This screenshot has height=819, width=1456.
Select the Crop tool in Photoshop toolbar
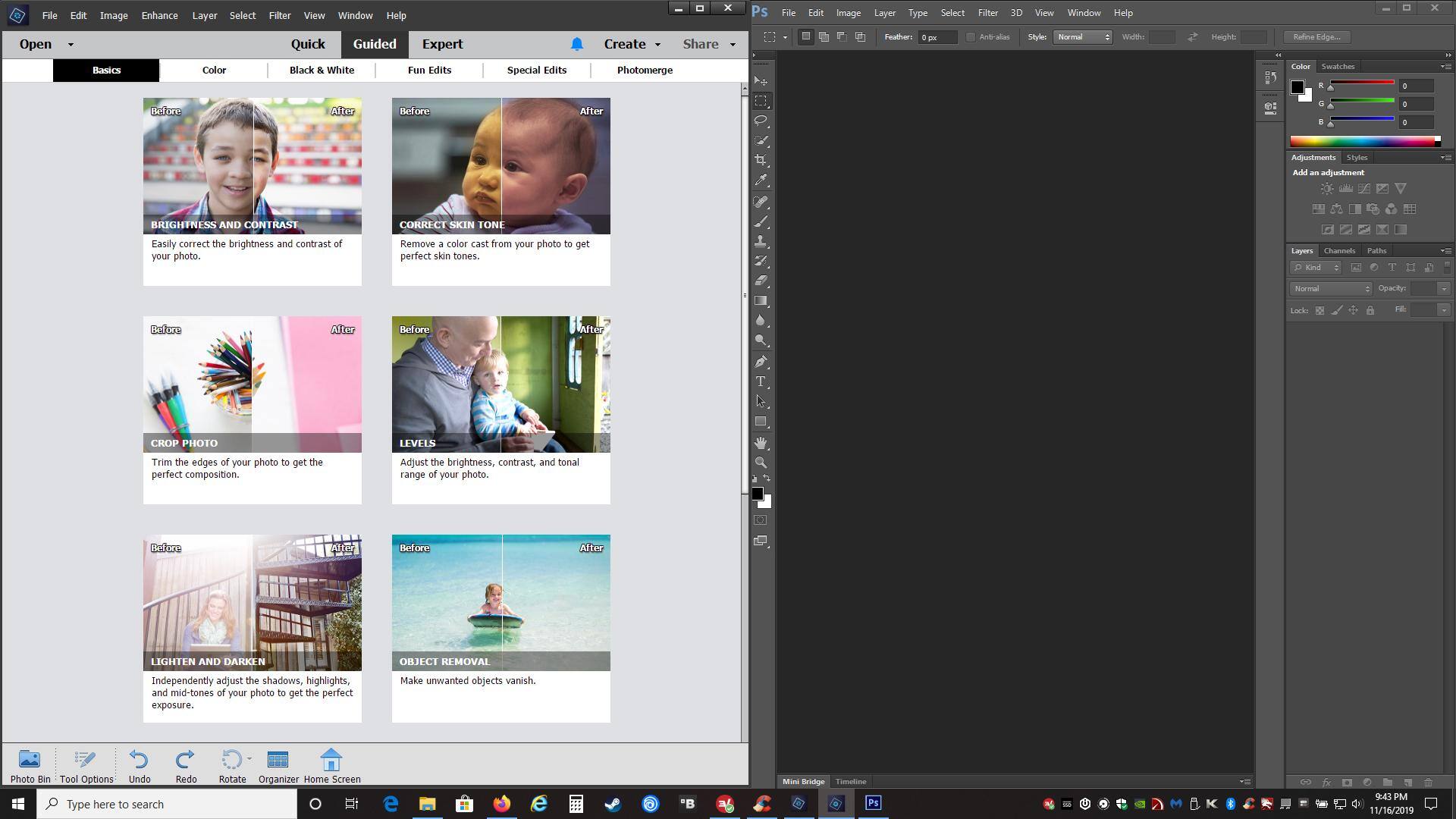[761, 160]
